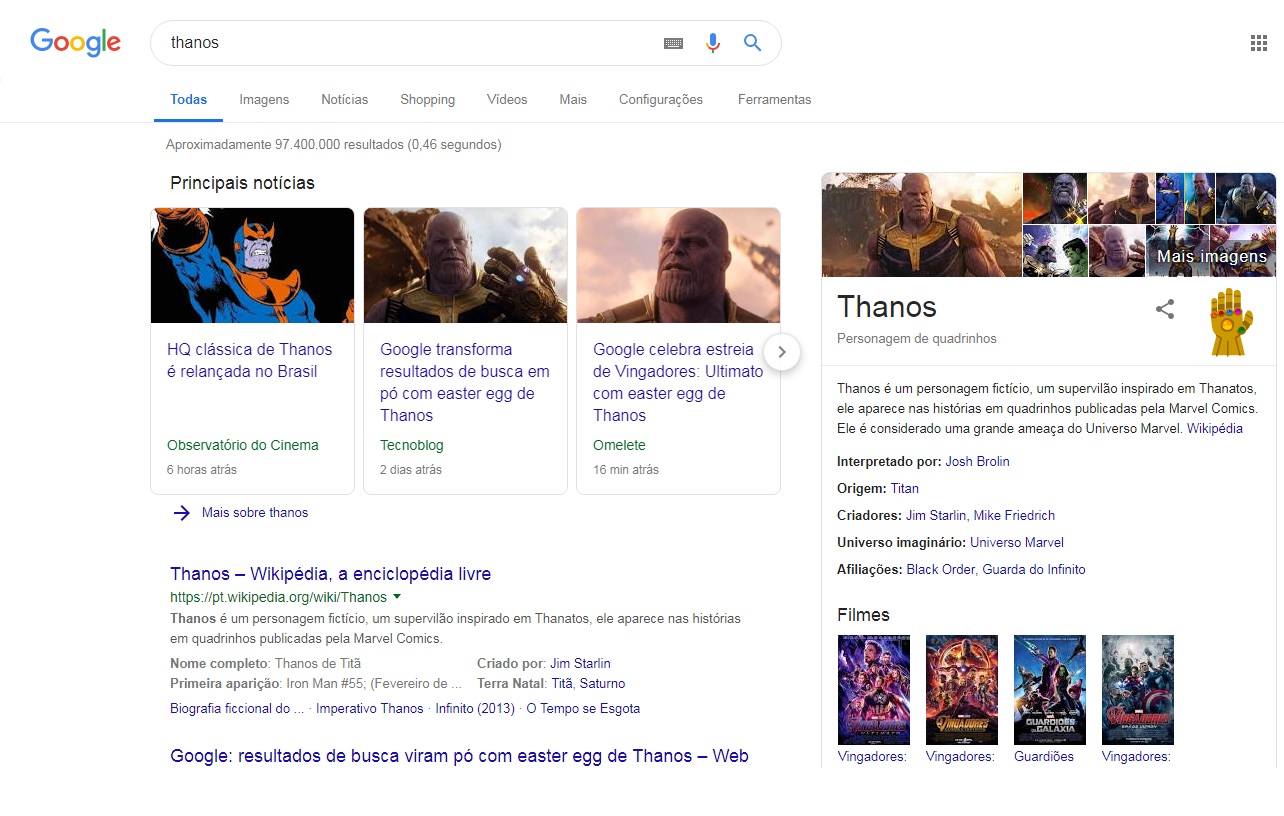1284x816 pixels.
Task: Click the Mike Friedrich link
Action: pos(1014,516)
